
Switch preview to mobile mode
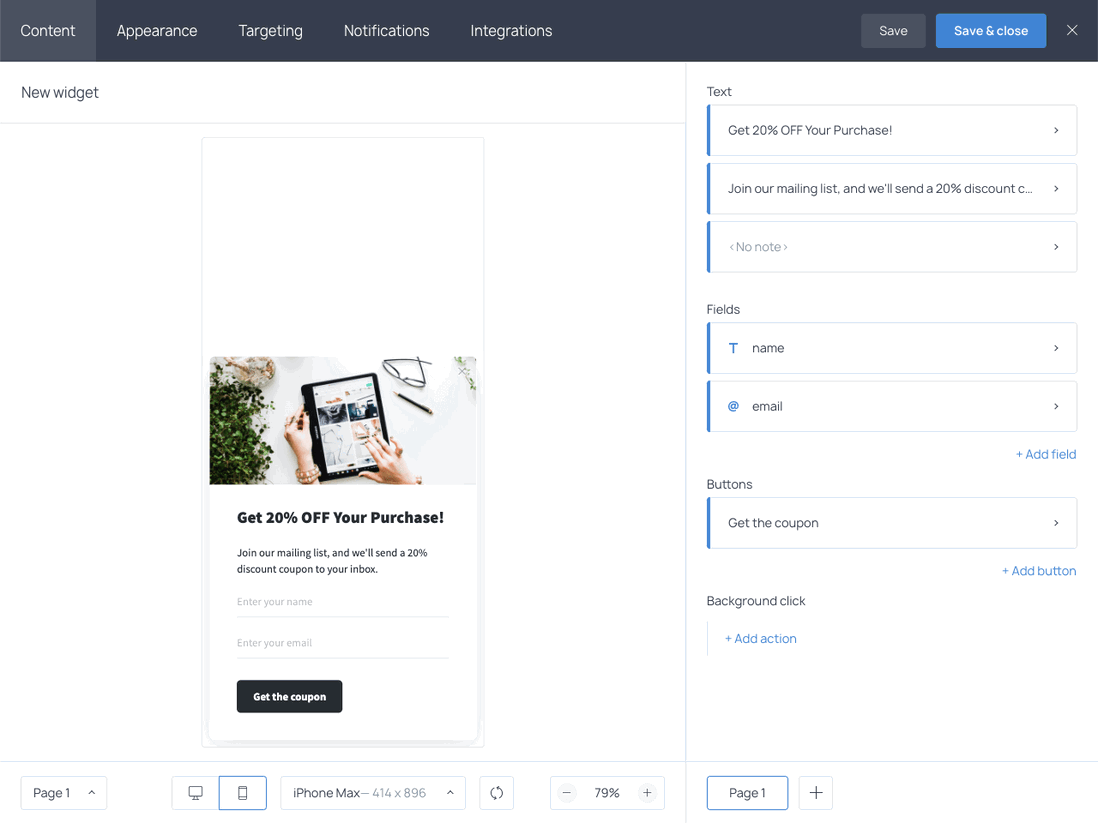pyautogui.click(x=243, y=792)
